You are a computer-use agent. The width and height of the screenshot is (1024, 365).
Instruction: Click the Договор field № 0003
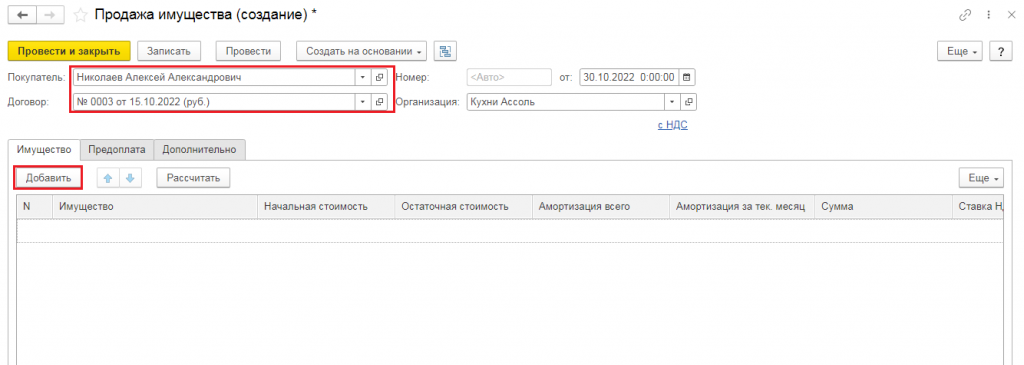[214, 103]
